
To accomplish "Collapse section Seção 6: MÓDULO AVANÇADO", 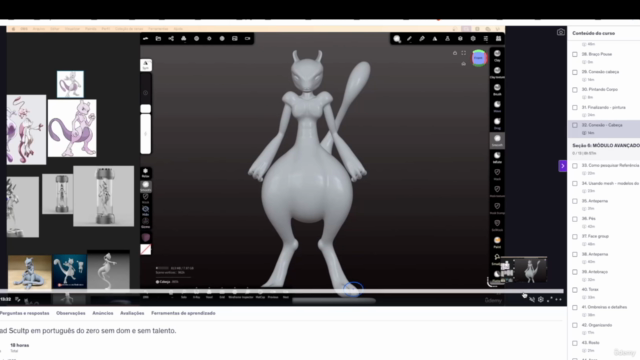I will [605, 149].
